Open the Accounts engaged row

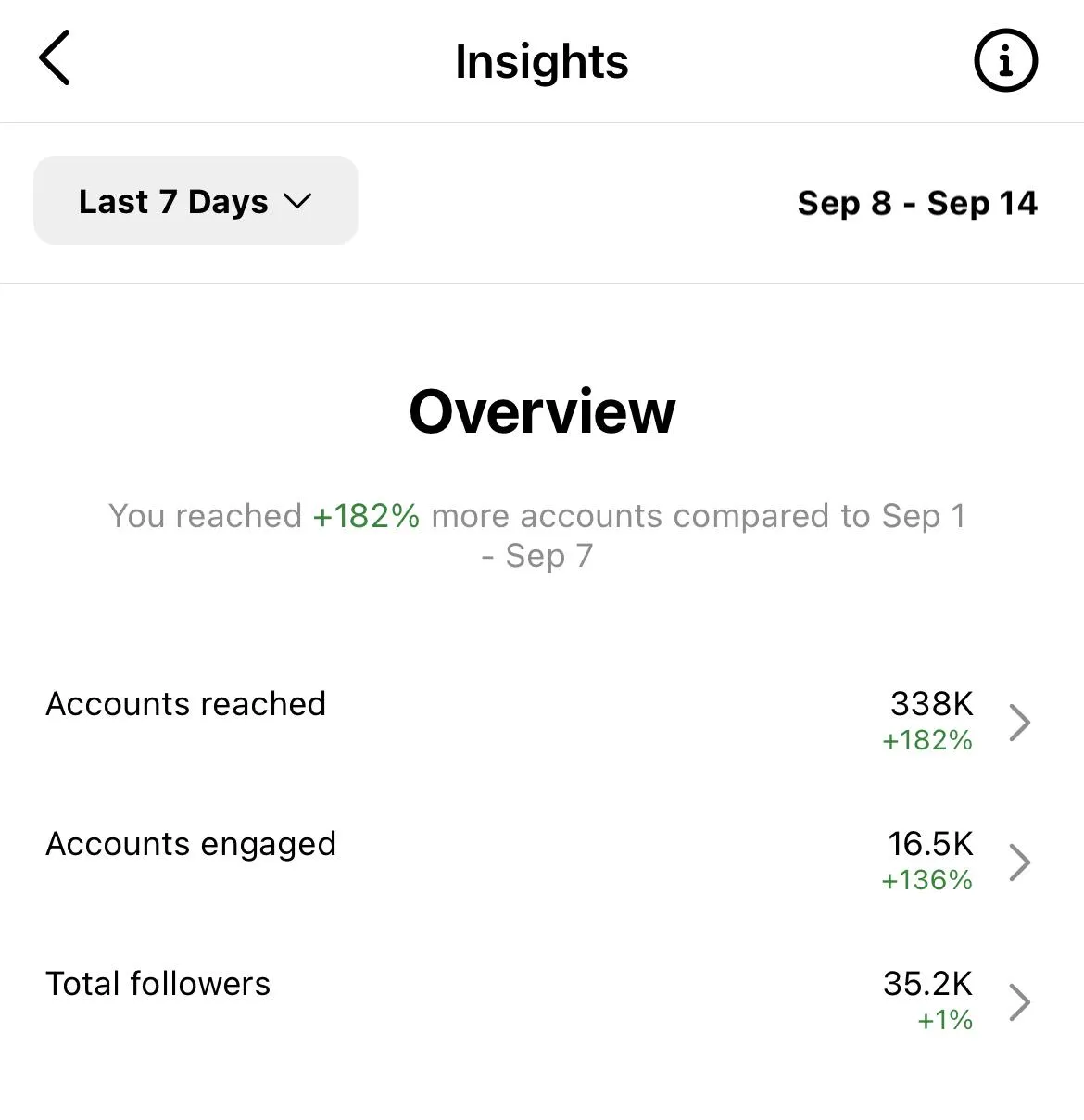click(x=542, y=861)
